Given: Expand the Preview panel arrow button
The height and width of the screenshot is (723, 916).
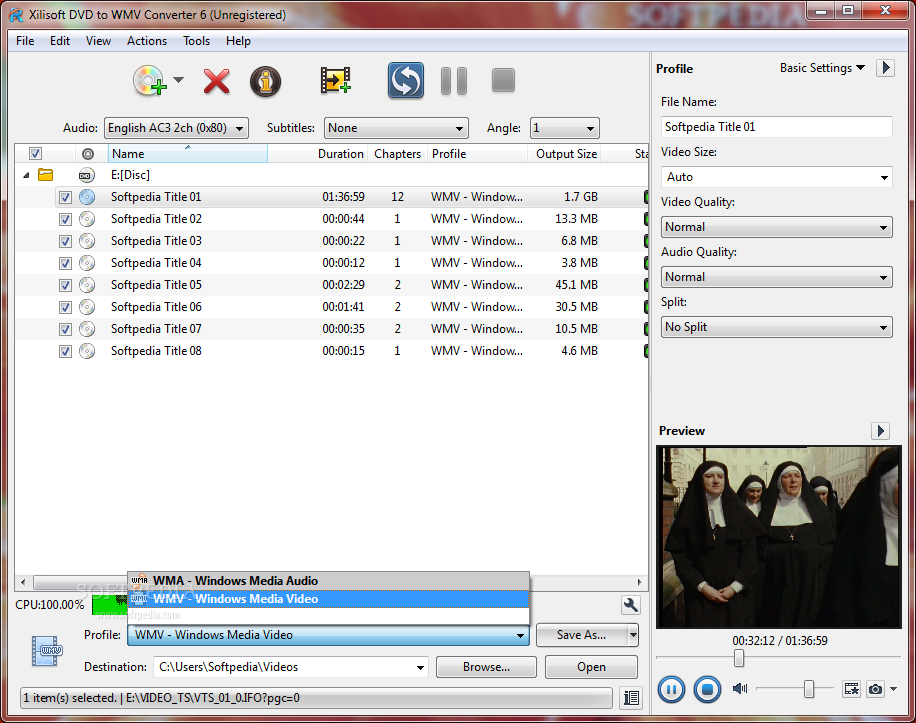Looking at the screenshot, I should pos(880,431).
